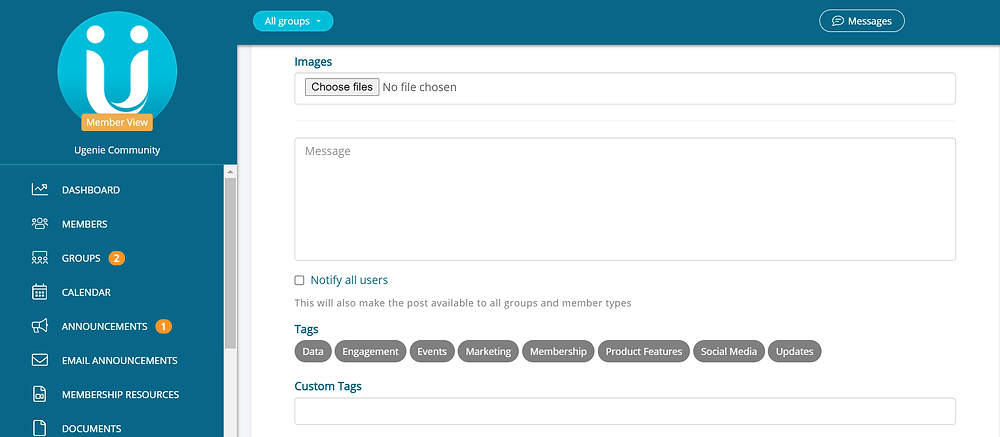Focus the Custom Tags input field

pyautogui.click(x=624, y=411)
